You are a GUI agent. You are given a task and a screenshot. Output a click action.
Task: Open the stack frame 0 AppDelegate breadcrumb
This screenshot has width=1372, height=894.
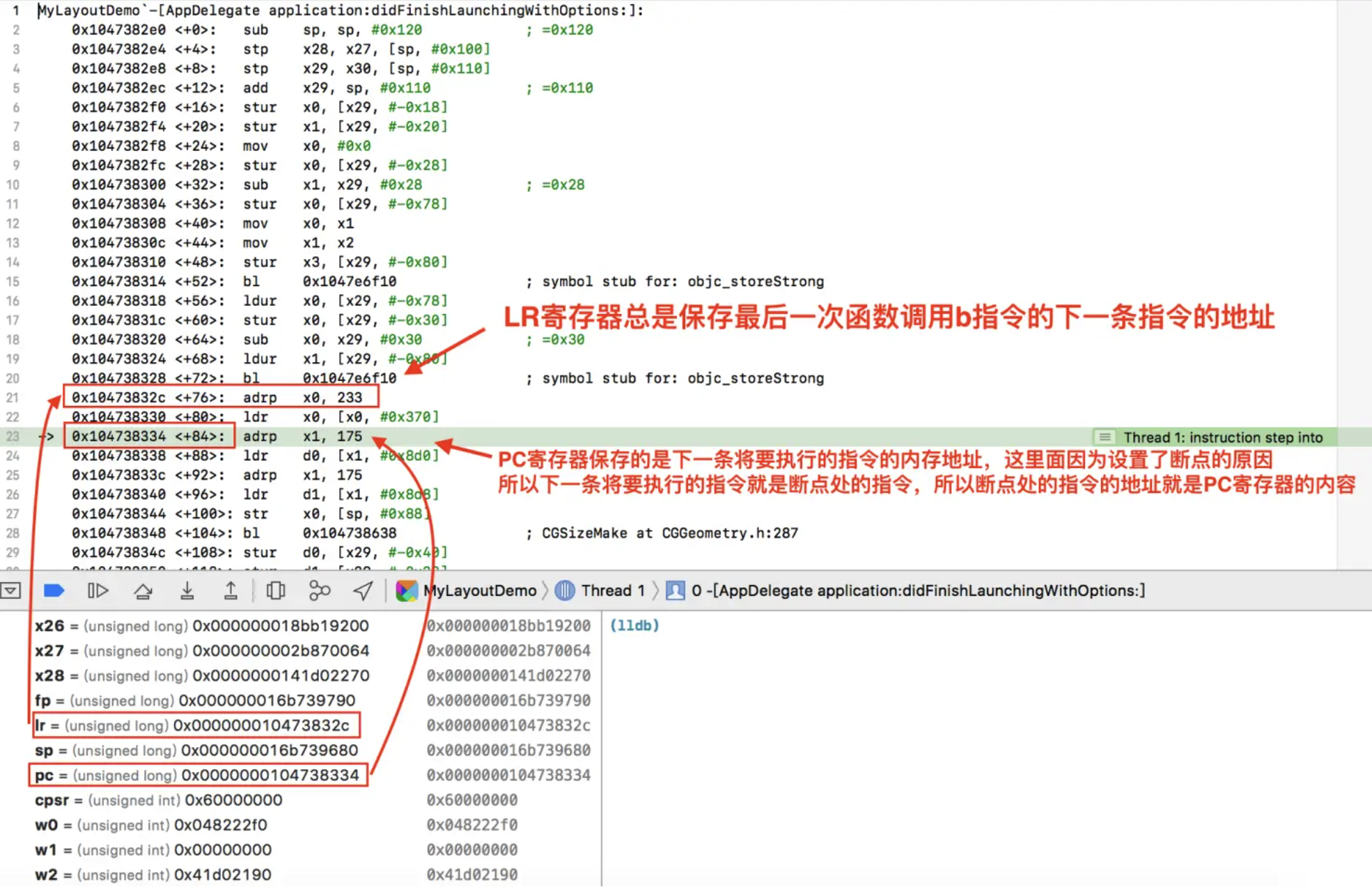point(917,591)
